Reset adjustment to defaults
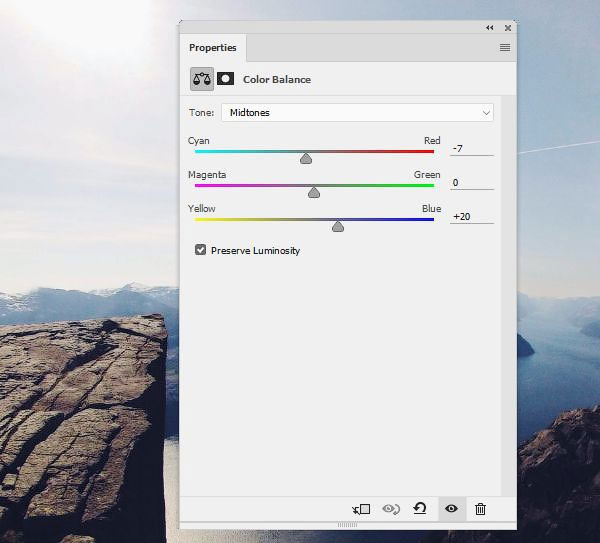 420,509
